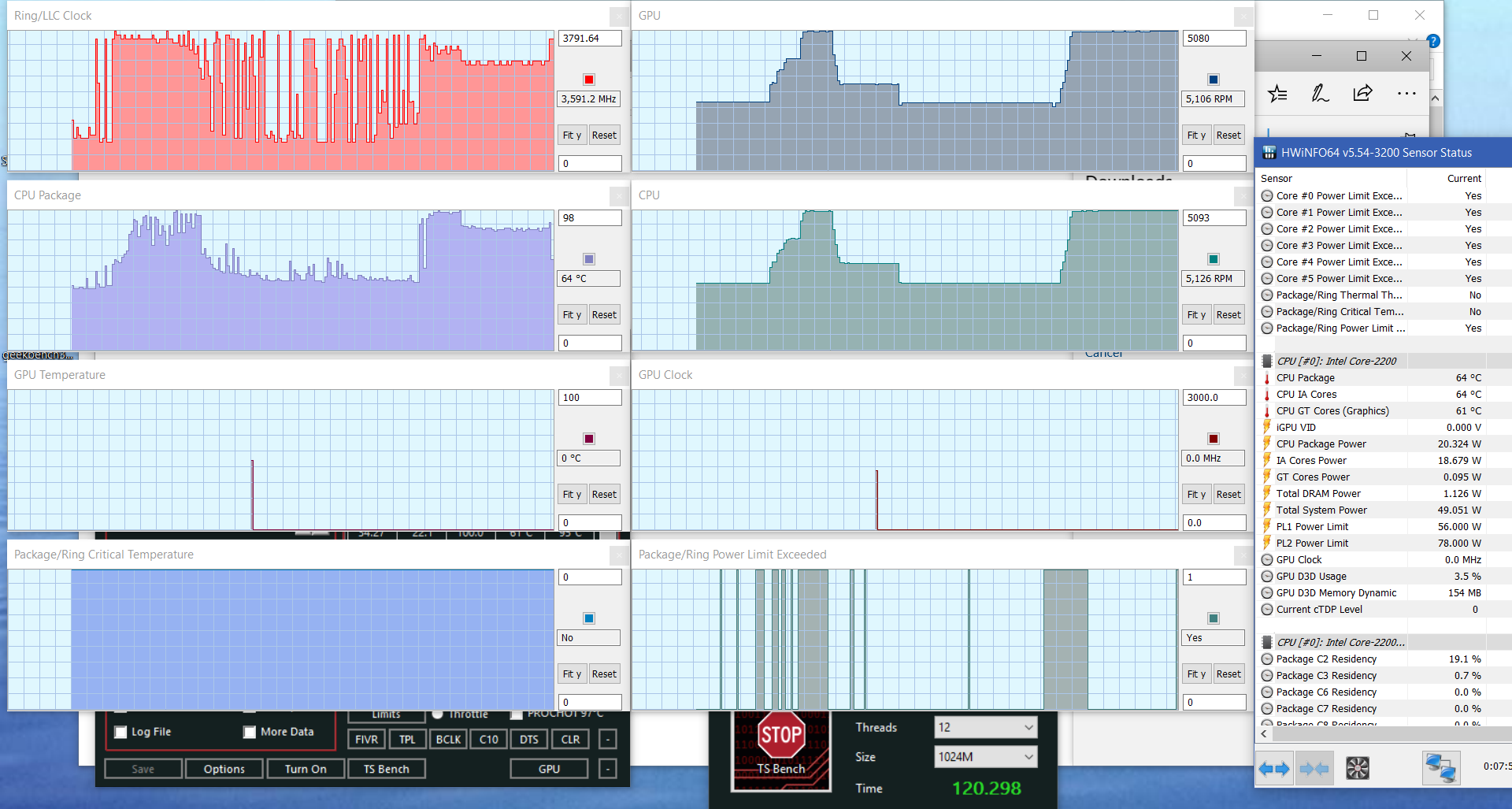Open the Threads dropdown showing 12
The image size is (1512, 809).
click(x=985, y=727)
